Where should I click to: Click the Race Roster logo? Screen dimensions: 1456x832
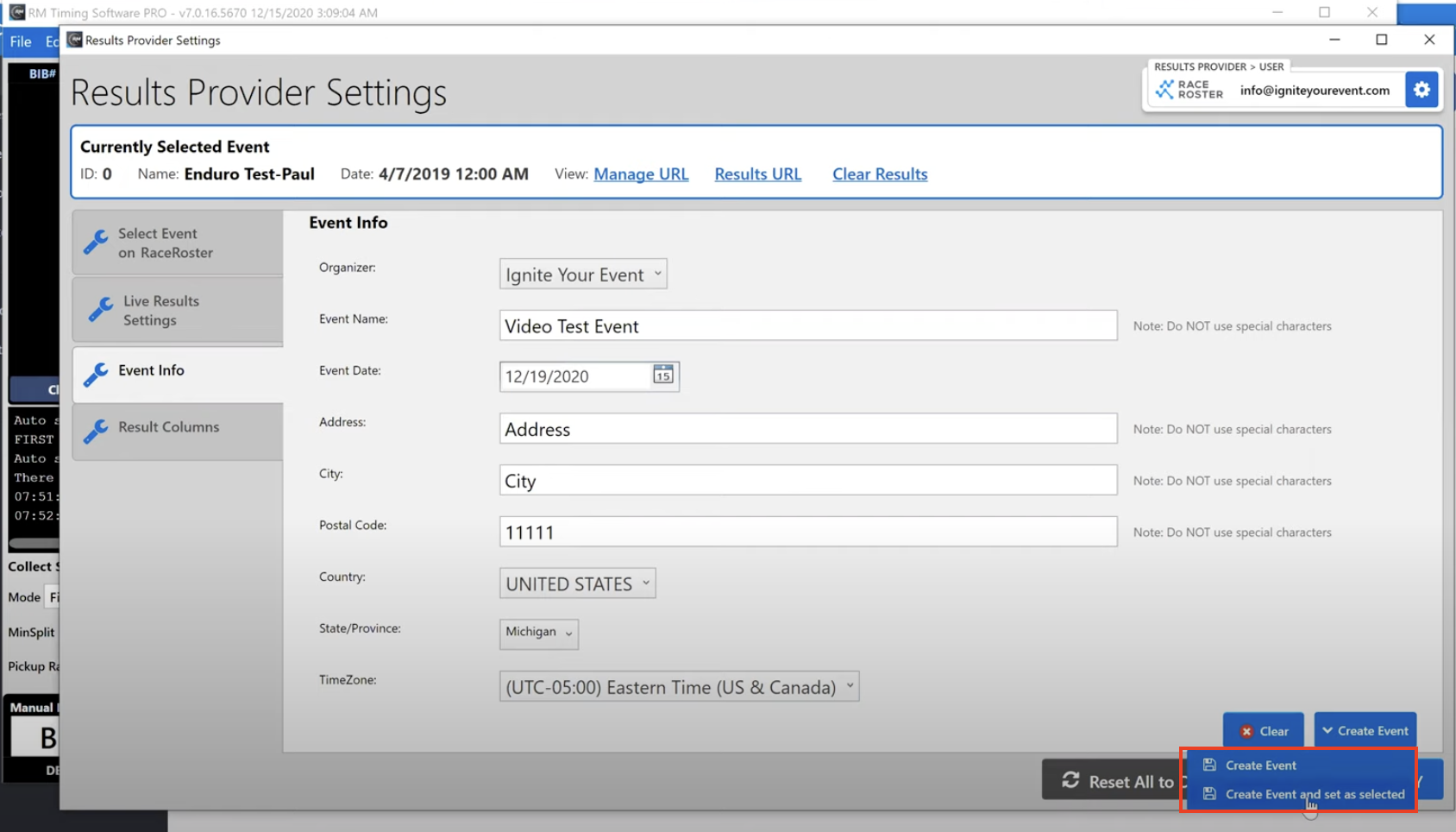click(1189, 90)
